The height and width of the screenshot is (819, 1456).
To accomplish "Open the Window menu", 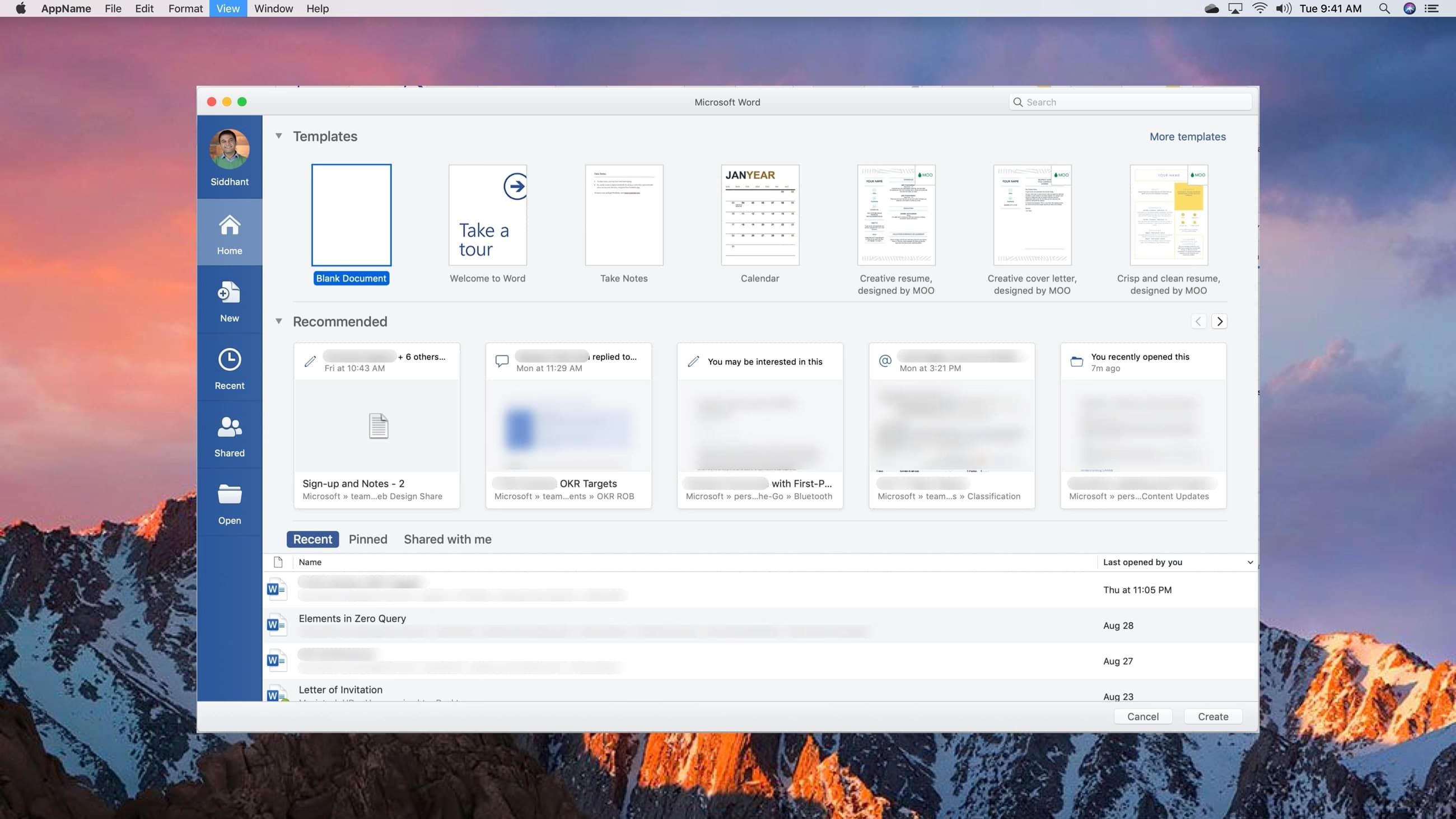I will [274, 8].
